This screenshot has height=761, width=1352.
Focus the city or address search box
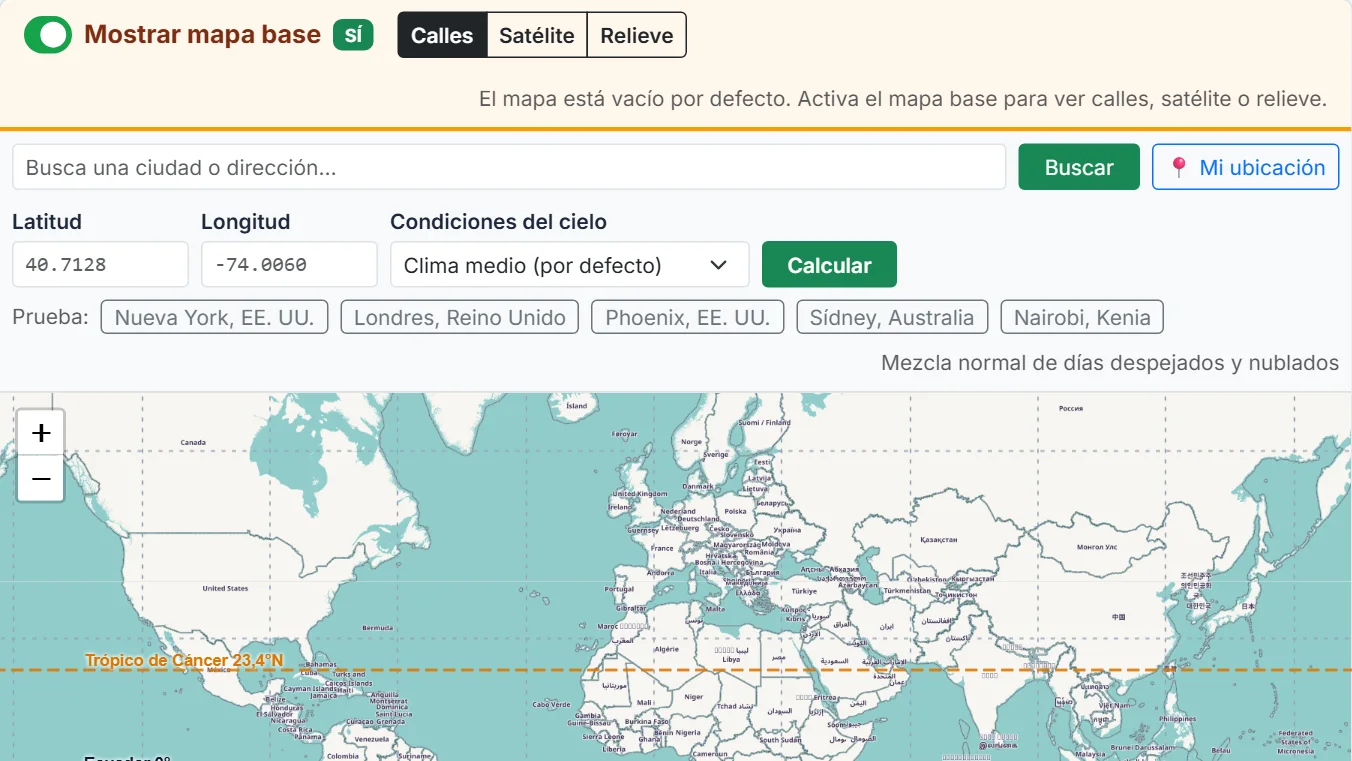click(x=509, y=167)
